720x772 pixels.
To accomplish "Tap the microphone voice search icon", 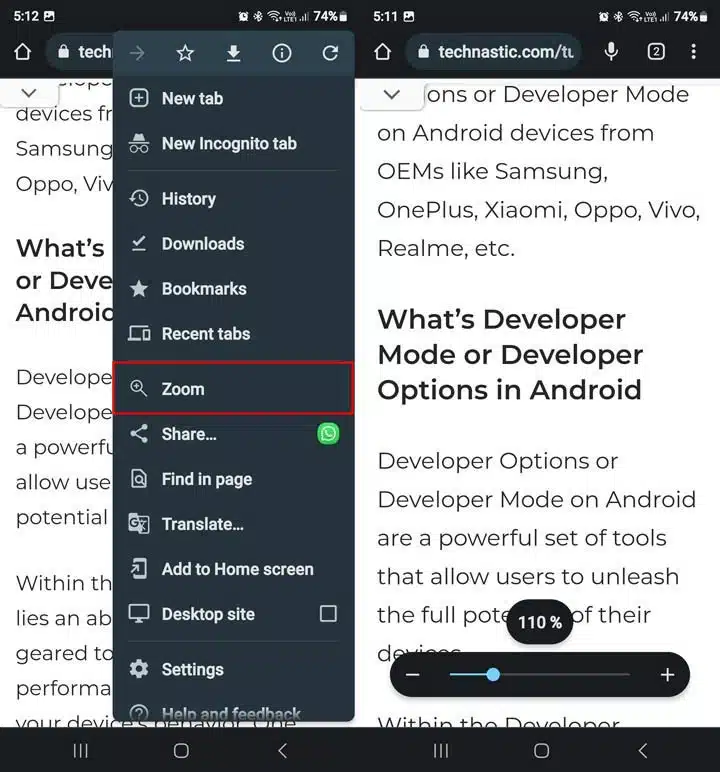I will click(x=611, y=51).
